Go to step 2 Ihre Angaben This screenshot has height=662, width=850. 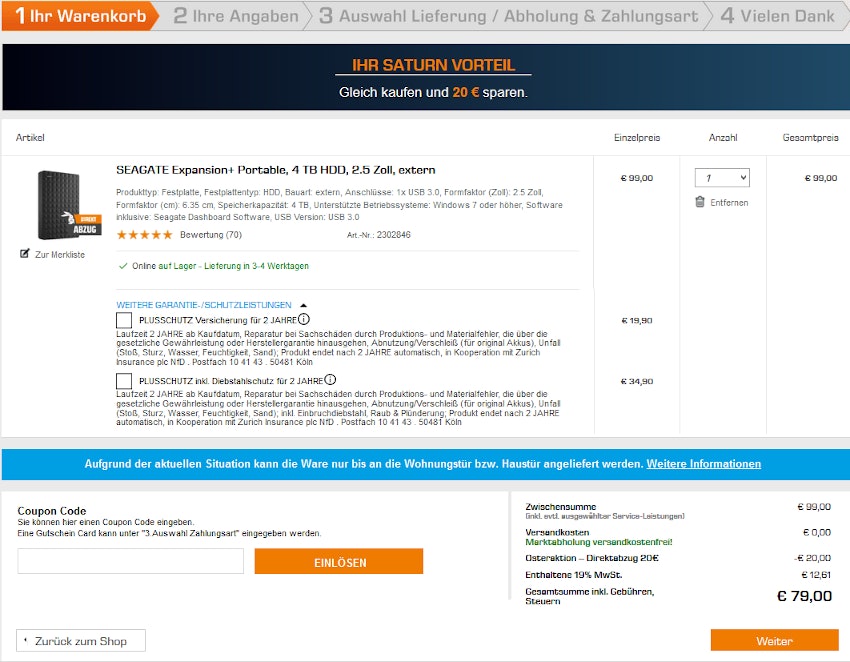coord(236,16)
